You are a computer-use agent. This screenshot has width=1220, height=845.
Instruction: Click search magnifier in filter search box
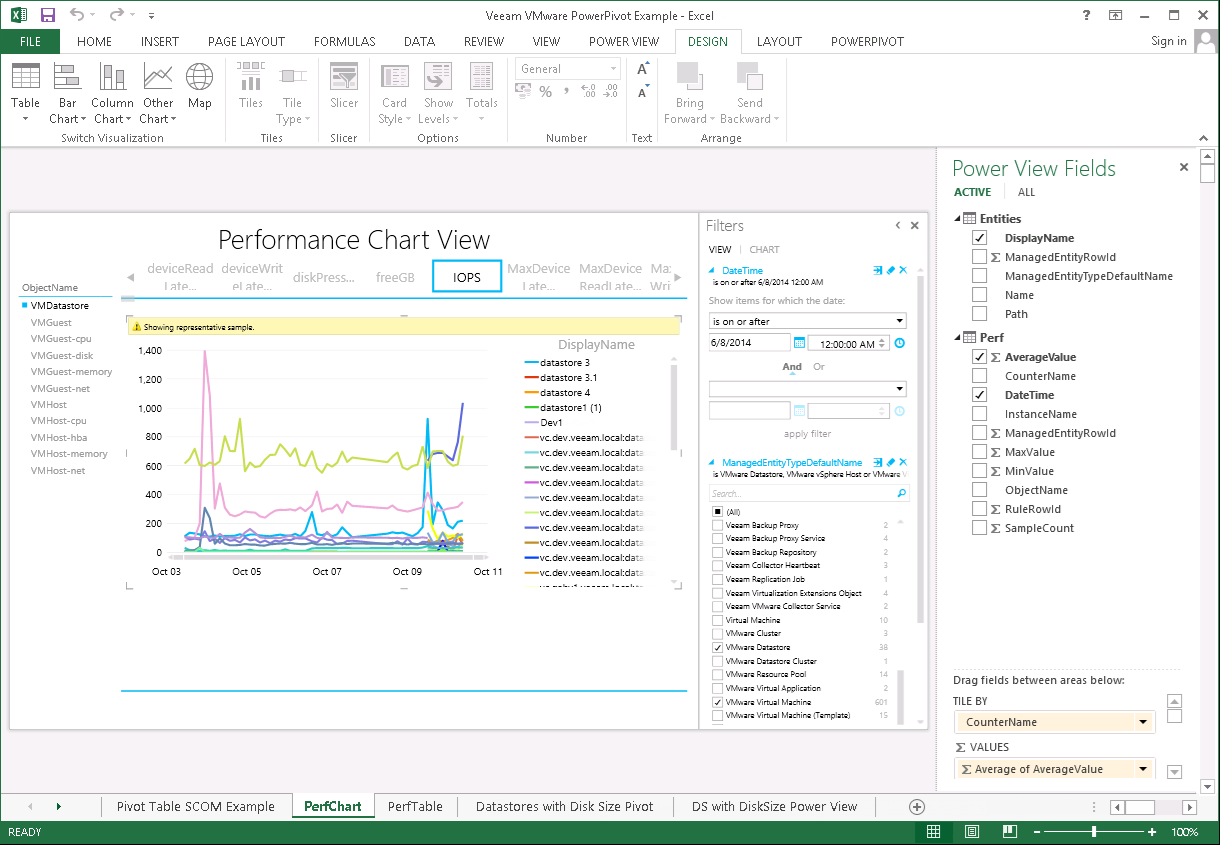[x=901, y=493]
